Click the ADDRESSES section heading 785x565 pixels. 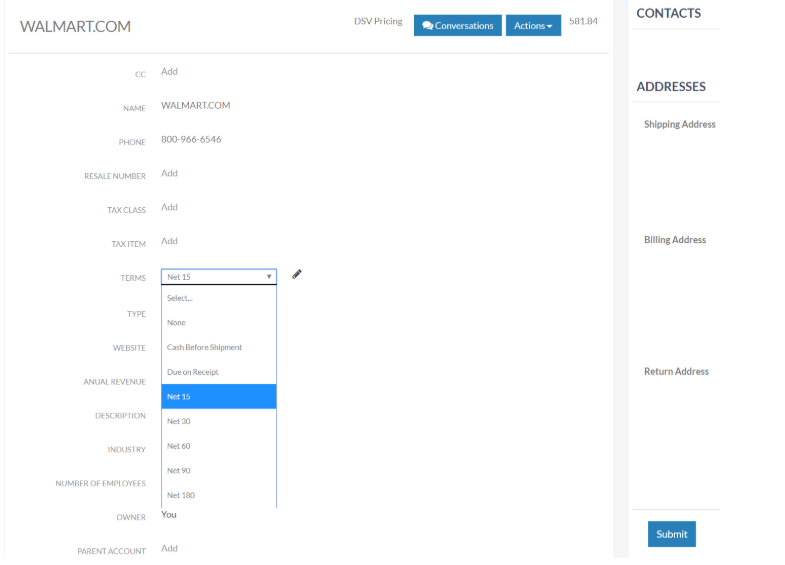[x=671, y=87]
